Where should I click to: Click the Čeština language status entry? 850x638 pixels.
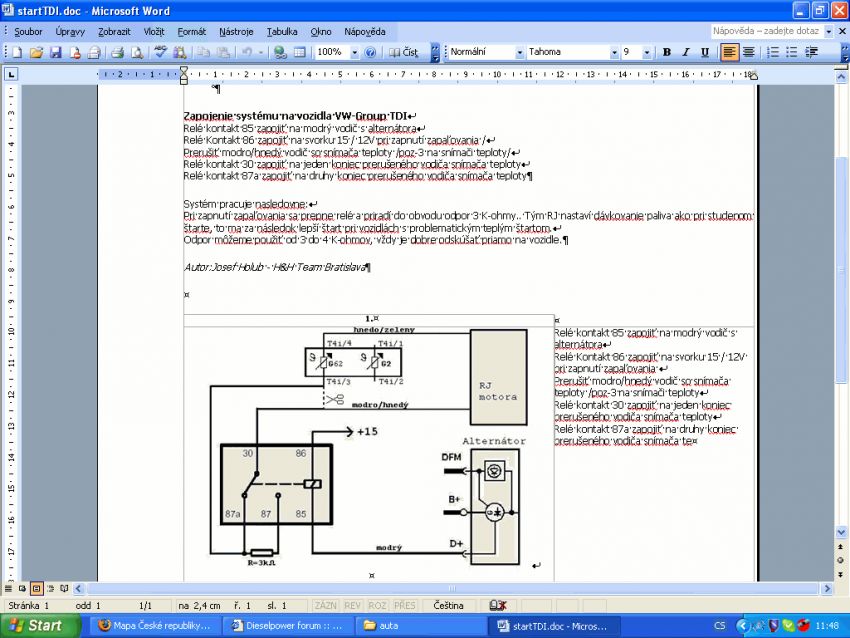448,605
